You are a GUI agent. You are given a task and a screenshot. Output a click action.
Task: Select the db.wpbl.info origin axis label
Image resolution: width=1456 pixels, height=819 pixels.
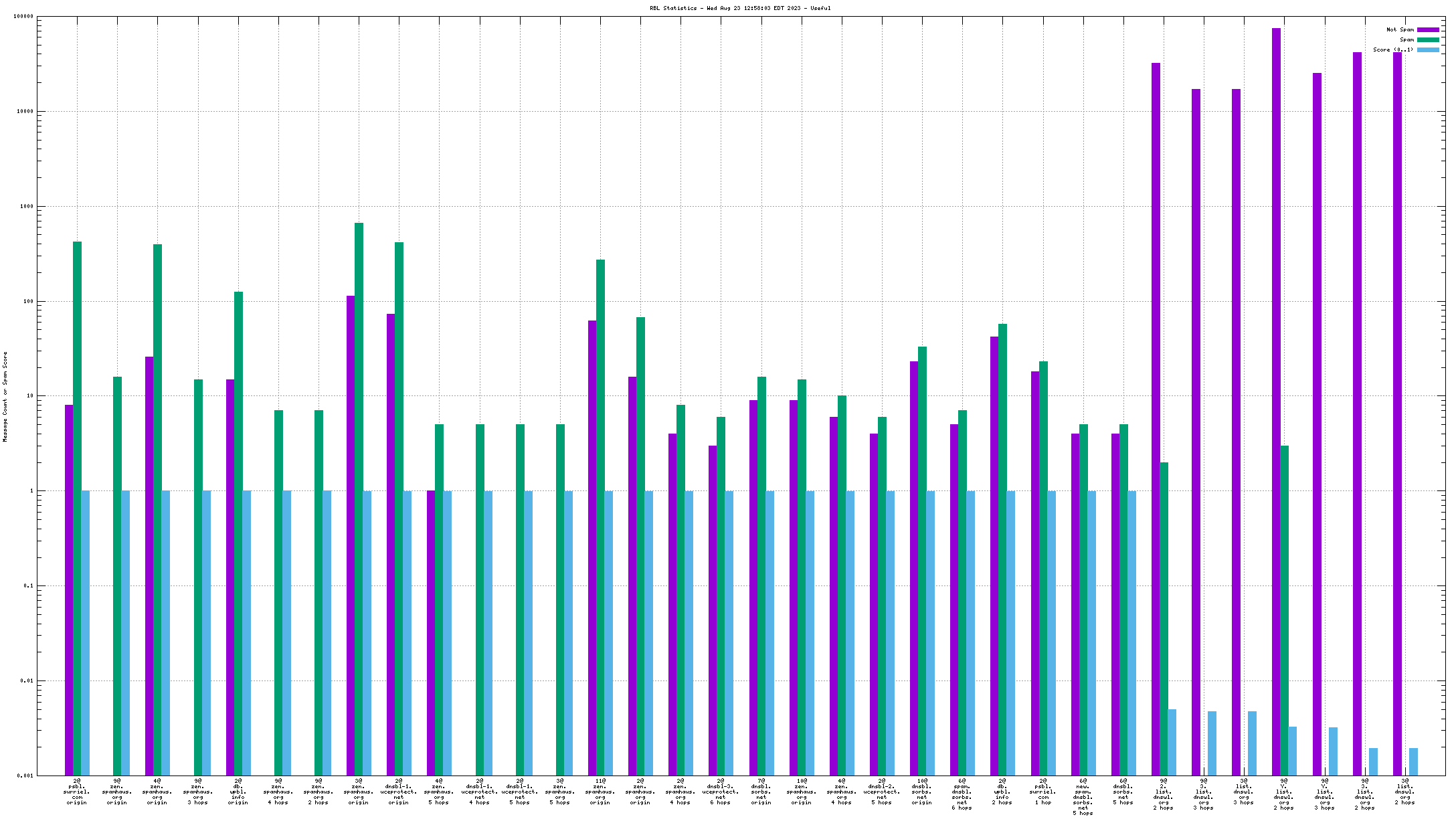(x=238, y=792)
